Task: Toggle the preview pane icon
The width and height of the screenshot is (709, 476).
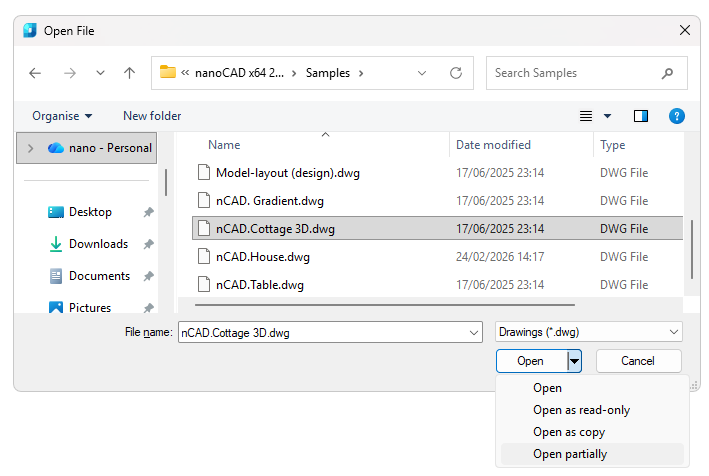Action: point(641,116)
